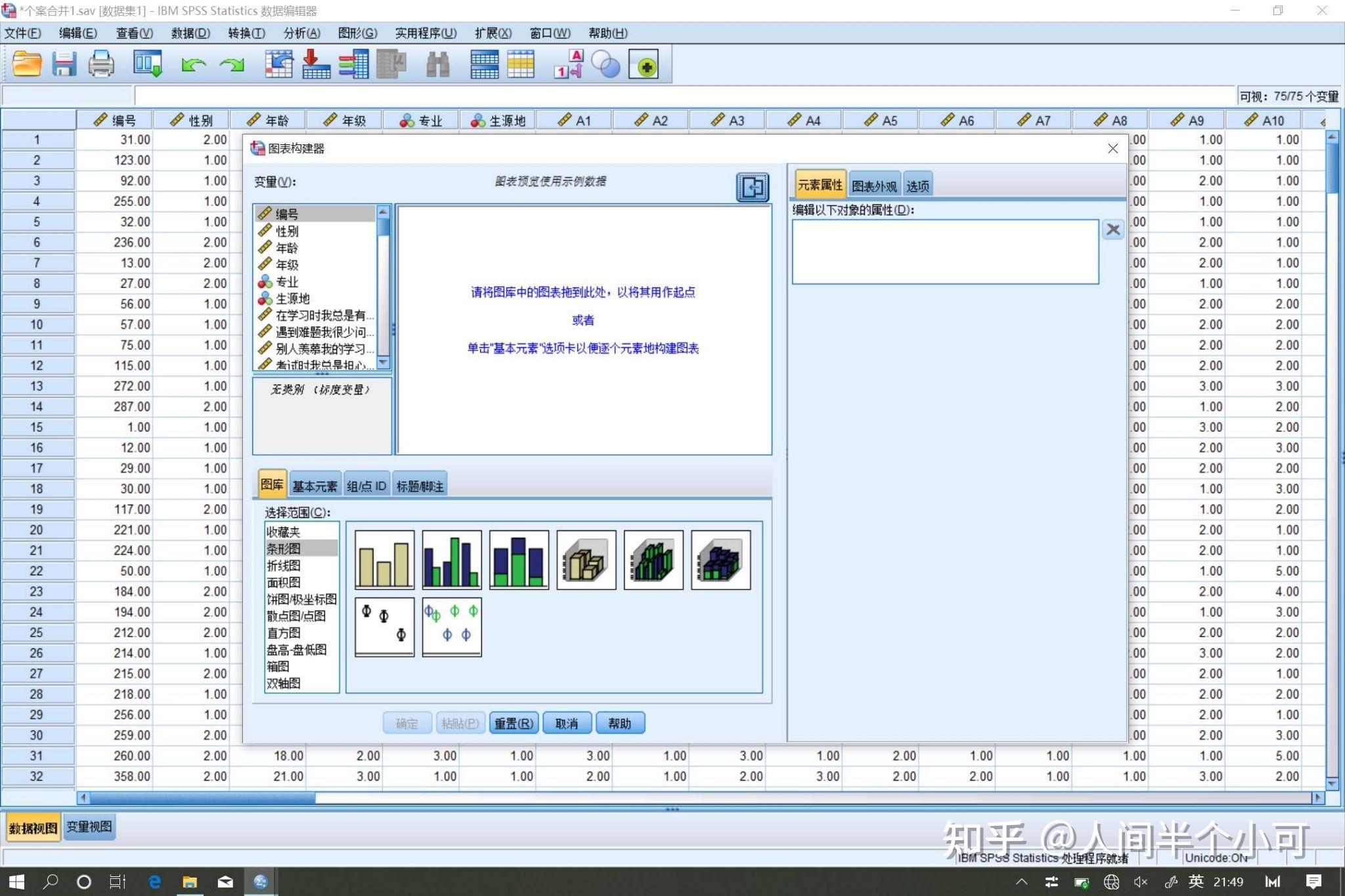Click the 帮助 button in Chart Builder

point(619,723)
